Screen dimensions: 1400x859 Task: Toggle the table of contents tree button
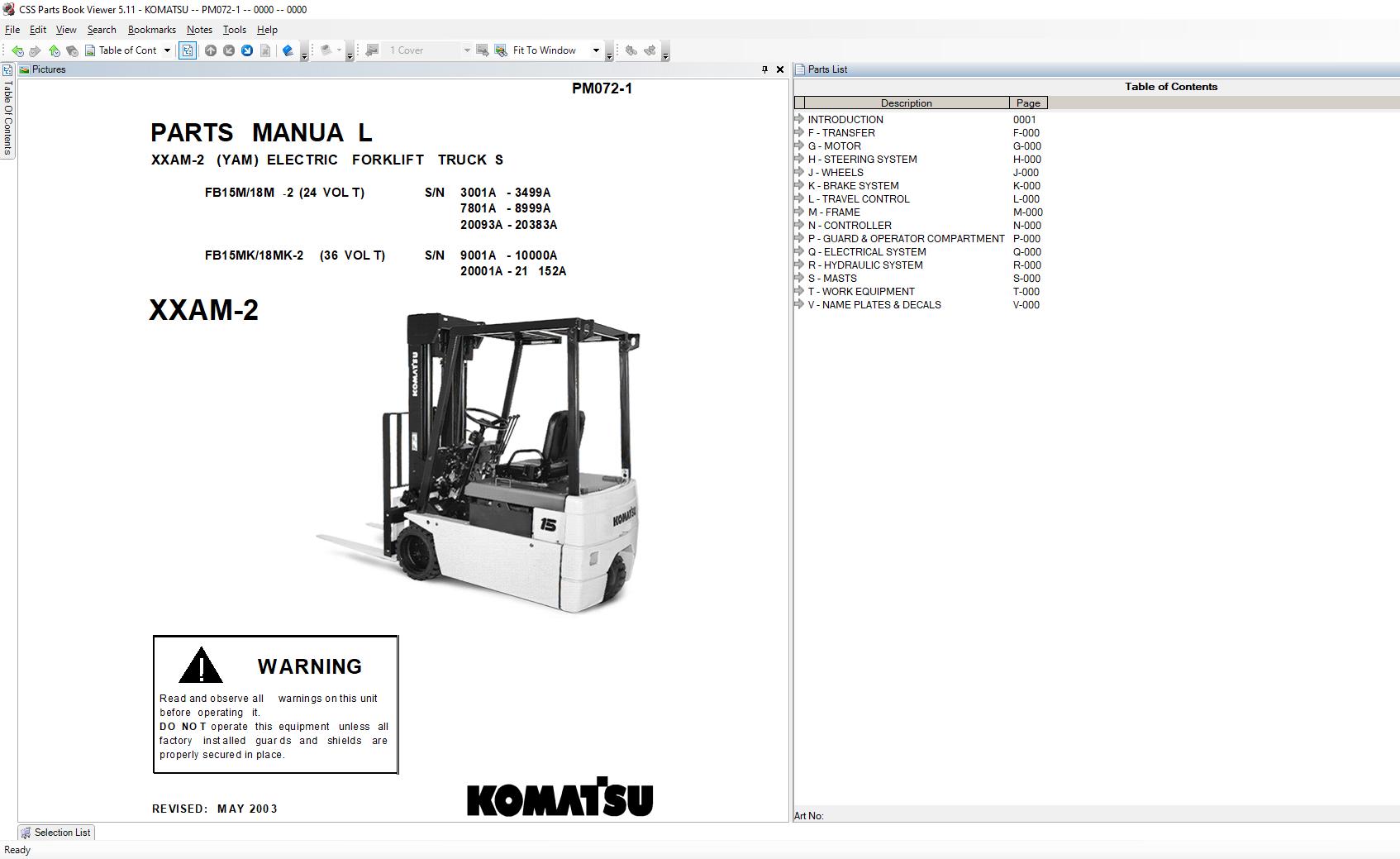[x=188, y=50]
